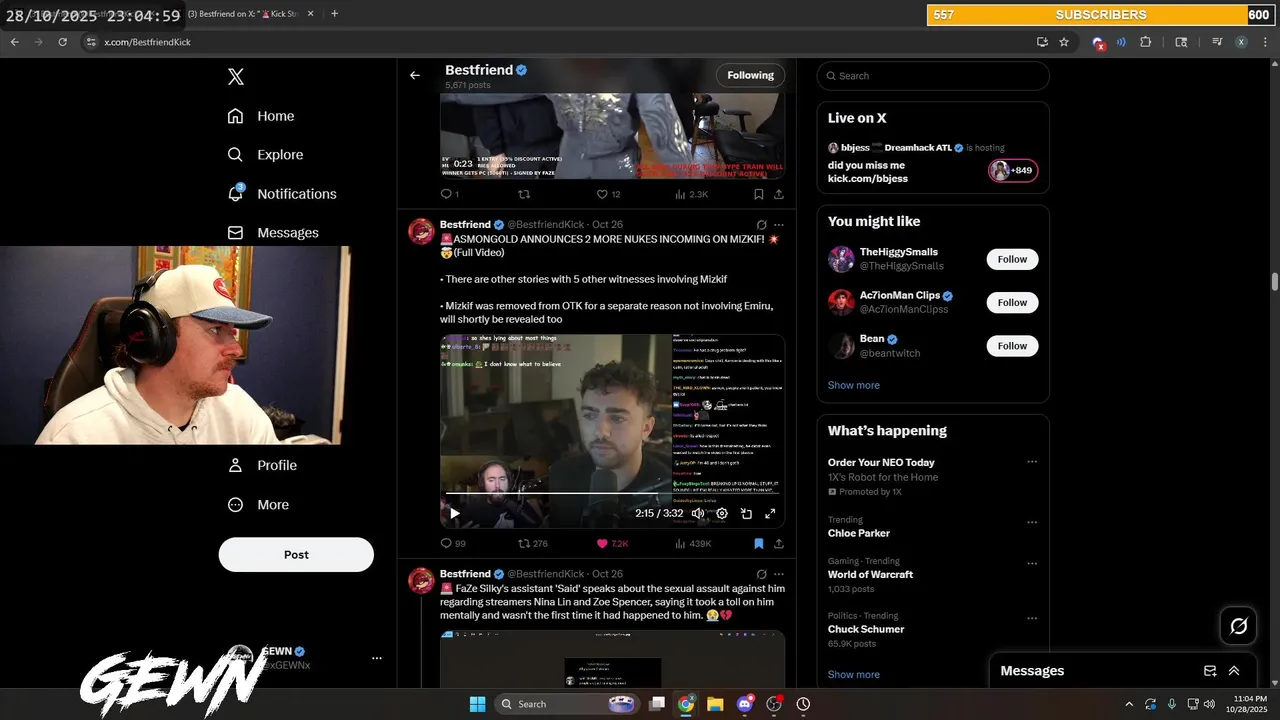Mute the Asmongold video volume
This screenshot has width=1280, height=720.
click(698, 513)
